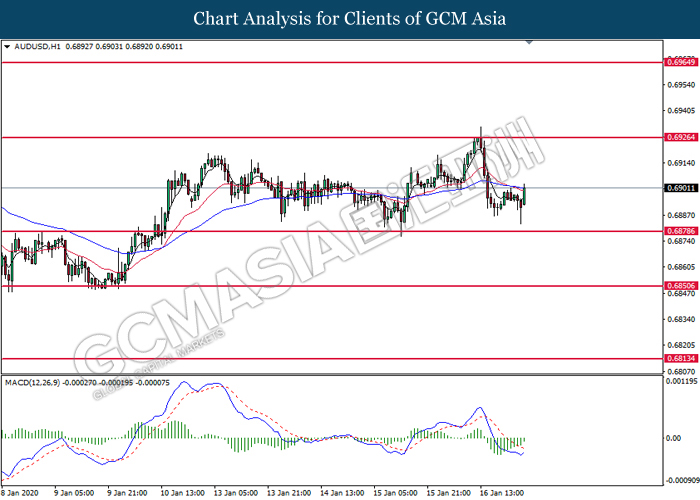Click the chart shift triangle marker at top

click(529, 44)
